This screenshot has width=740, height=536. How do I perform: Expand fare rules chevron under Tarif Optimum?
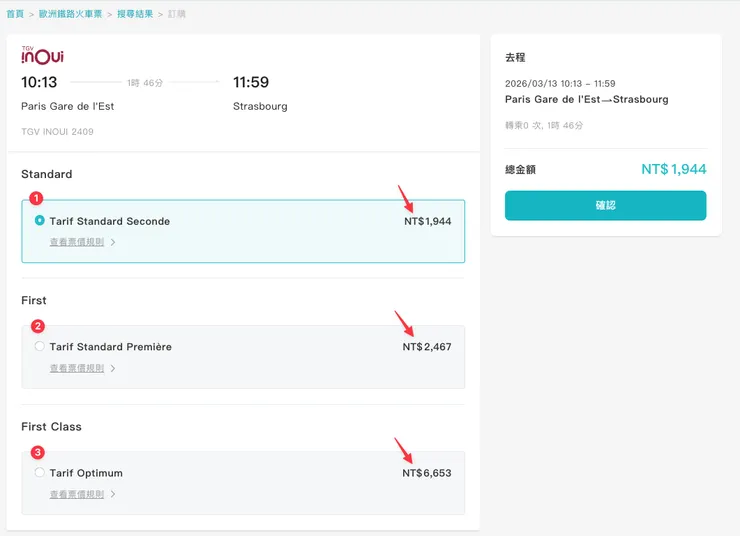tap(113, 494)
